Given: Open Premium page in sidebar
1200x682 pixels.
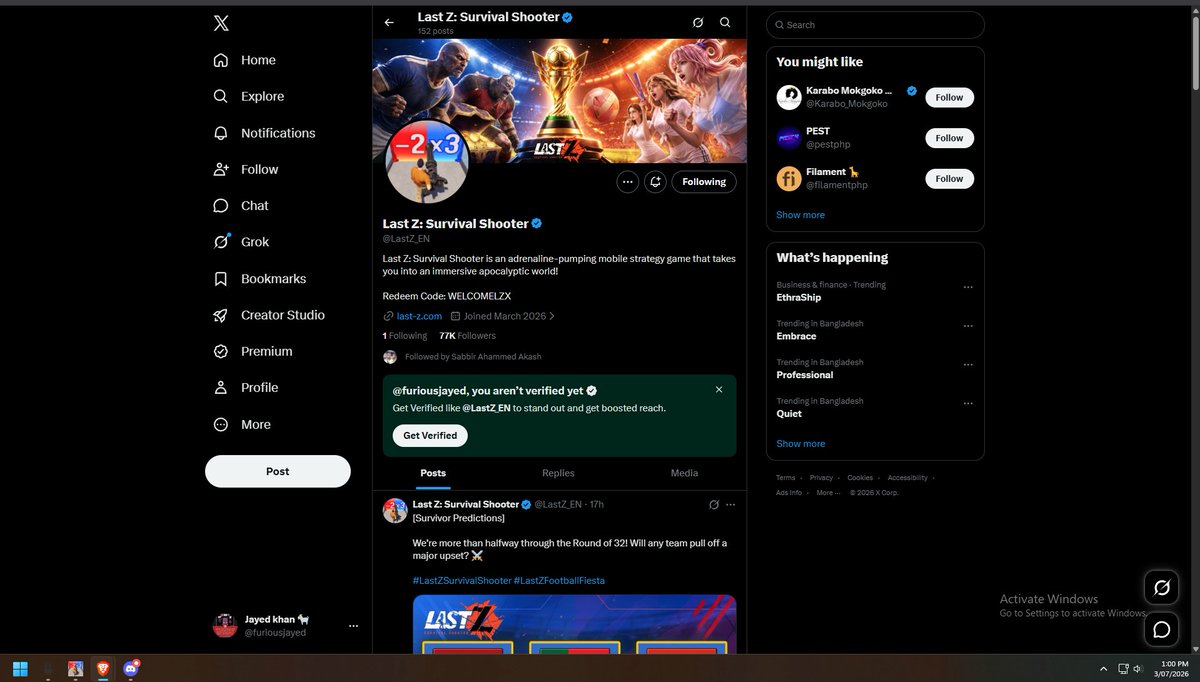Looking at the screenshot, I should (253, 351).
